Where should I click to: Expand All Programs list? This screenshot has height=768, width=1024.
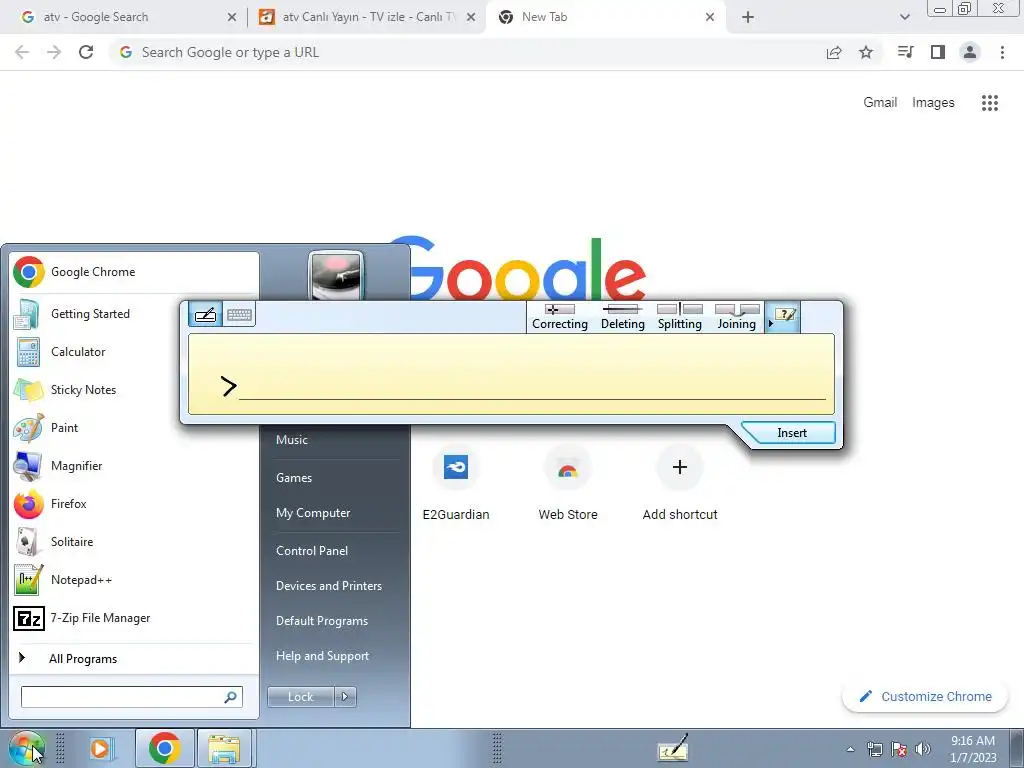pyautogui.click(x=135, y=658)
